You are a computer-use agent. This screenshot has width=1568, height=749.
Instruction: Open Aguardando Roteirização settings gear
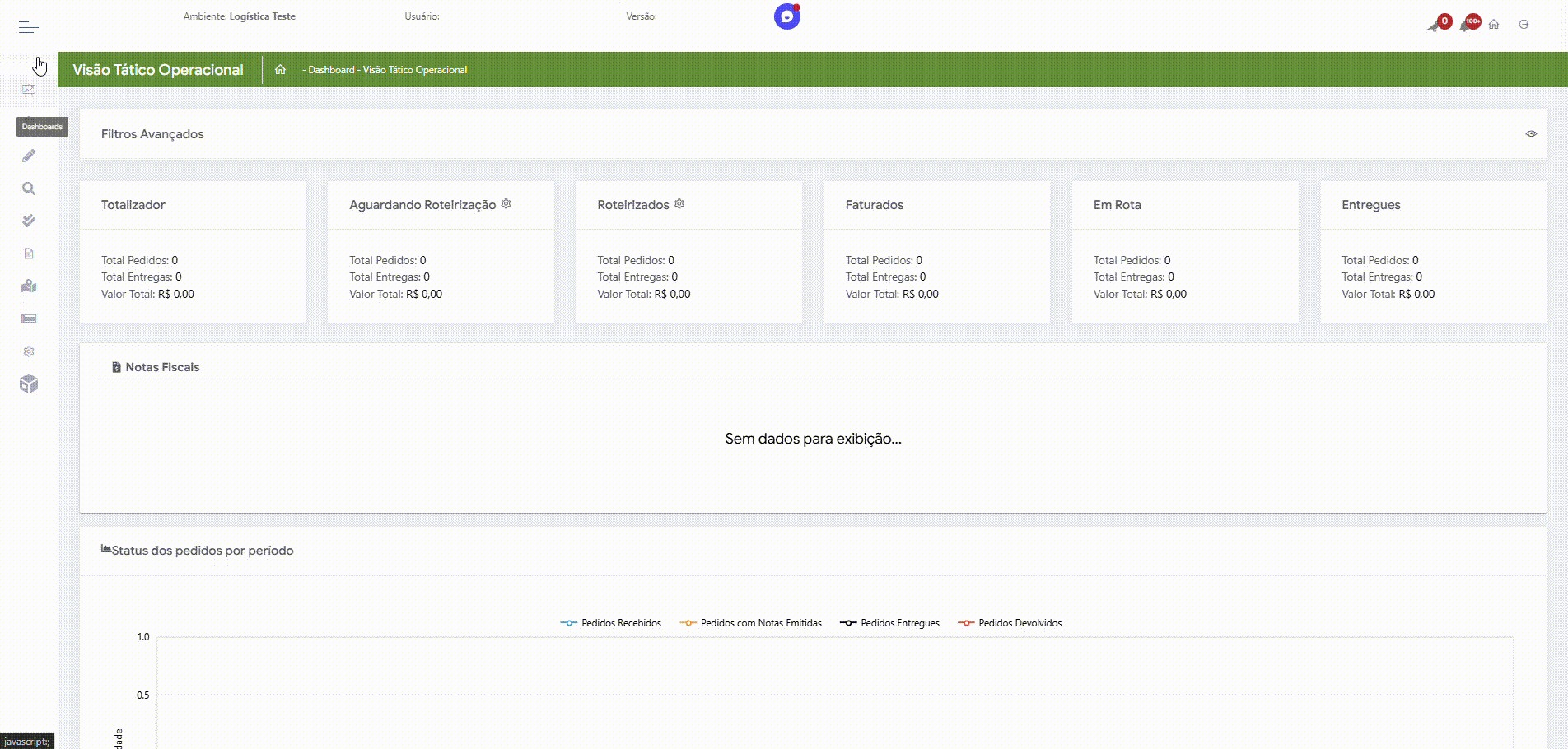tap(506, 204)
